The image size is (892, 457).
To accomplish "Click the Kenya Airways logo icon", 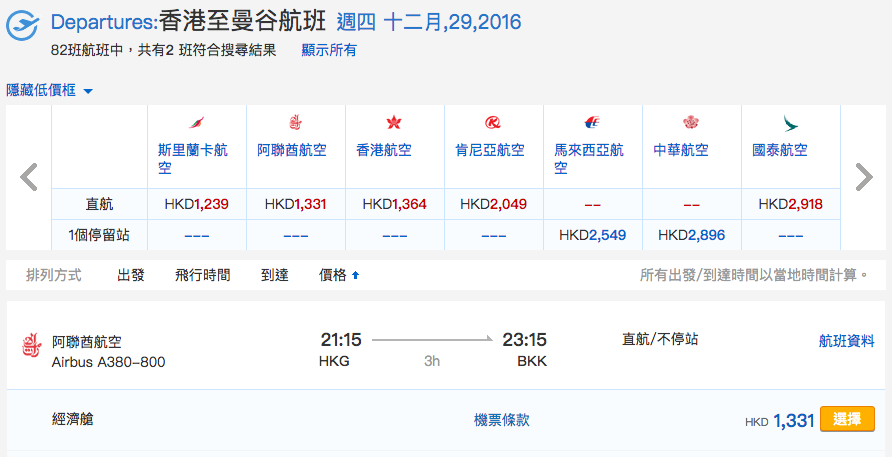I will 493,122.
